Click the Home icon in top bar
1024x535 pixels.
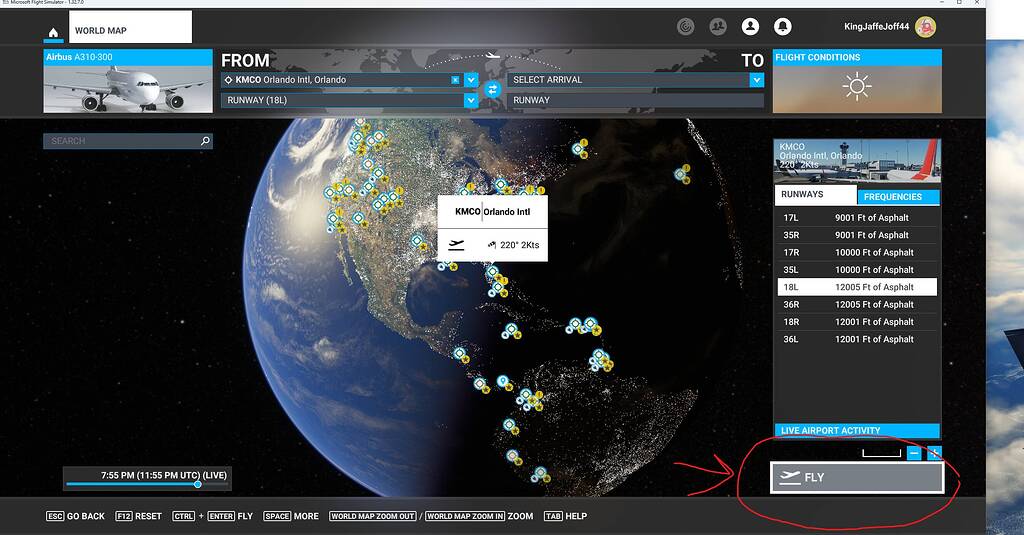[x=54, y=31]
